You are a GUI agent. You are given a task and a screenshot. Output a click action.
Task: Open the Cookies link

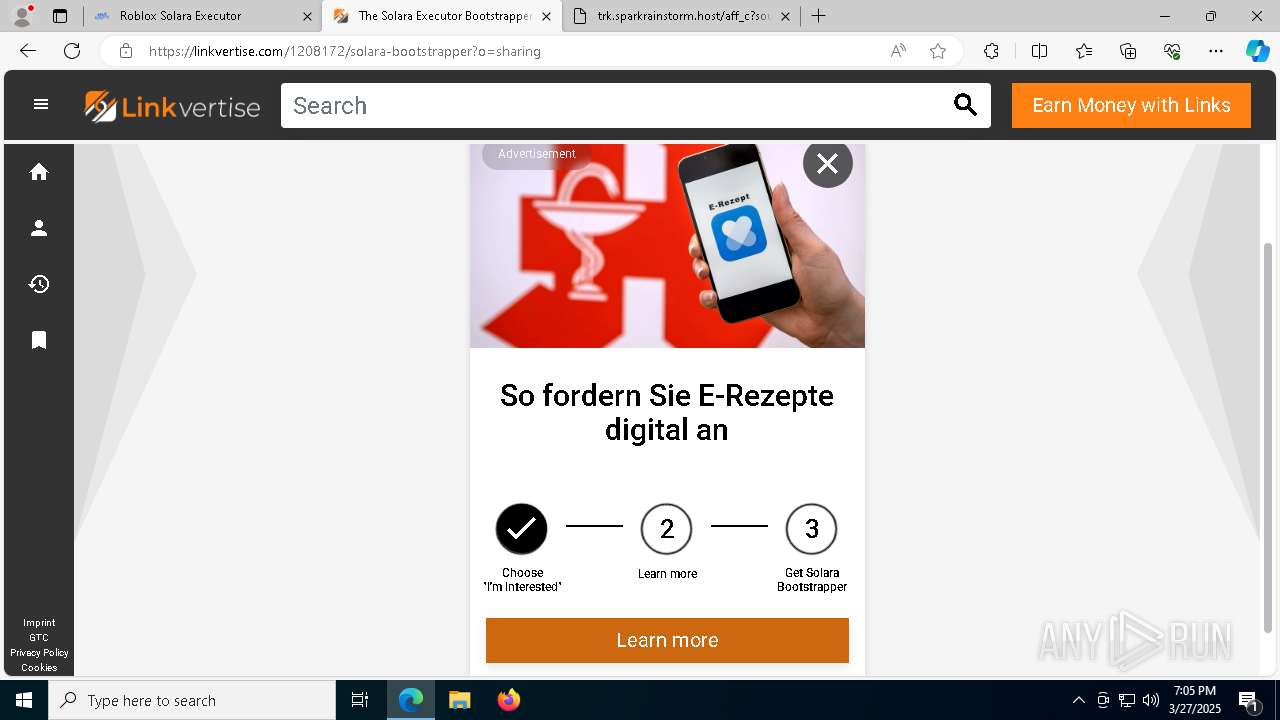point(39,668)
